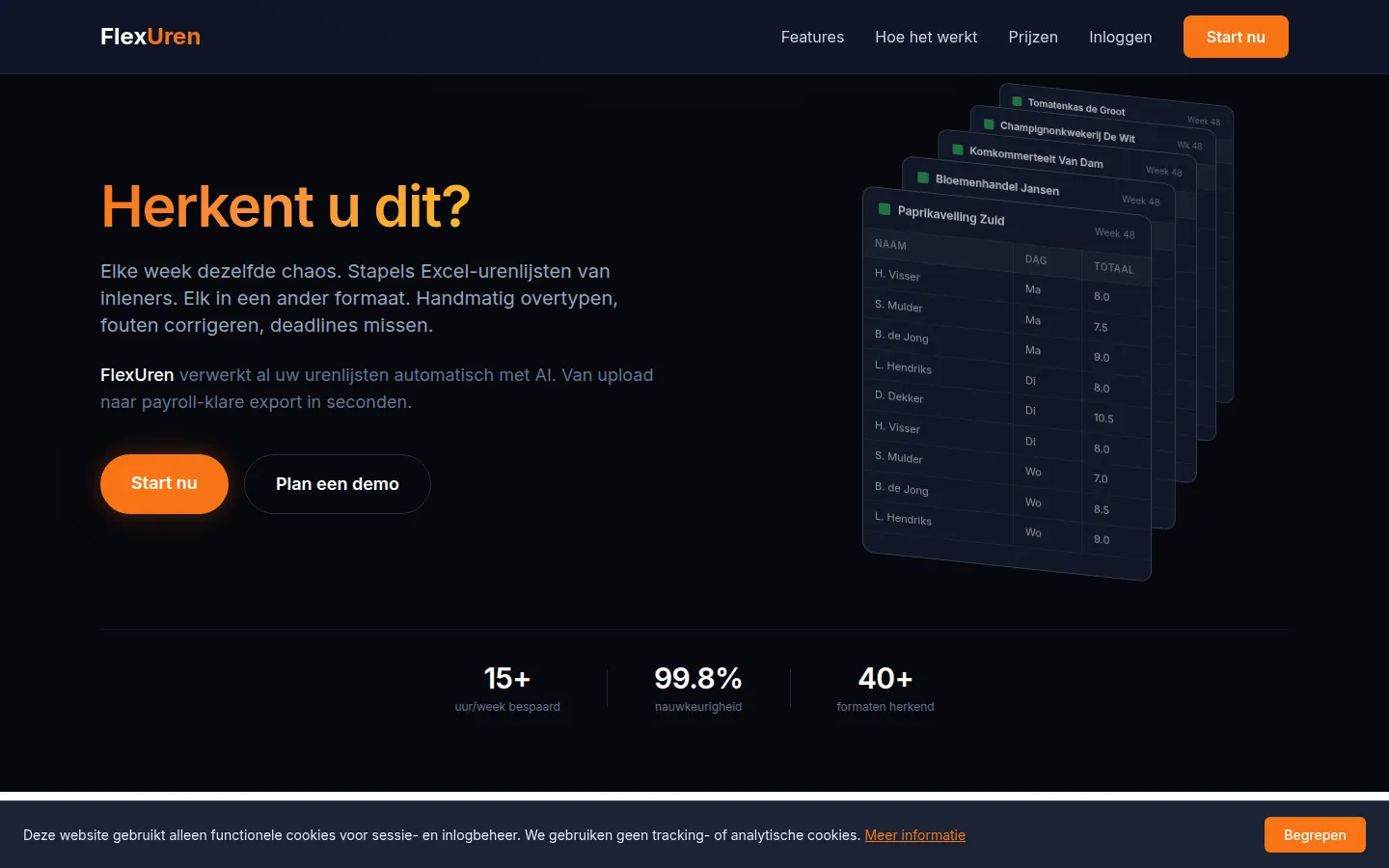
Task: Select the Plan een demo button
Action: pos(337,484)
